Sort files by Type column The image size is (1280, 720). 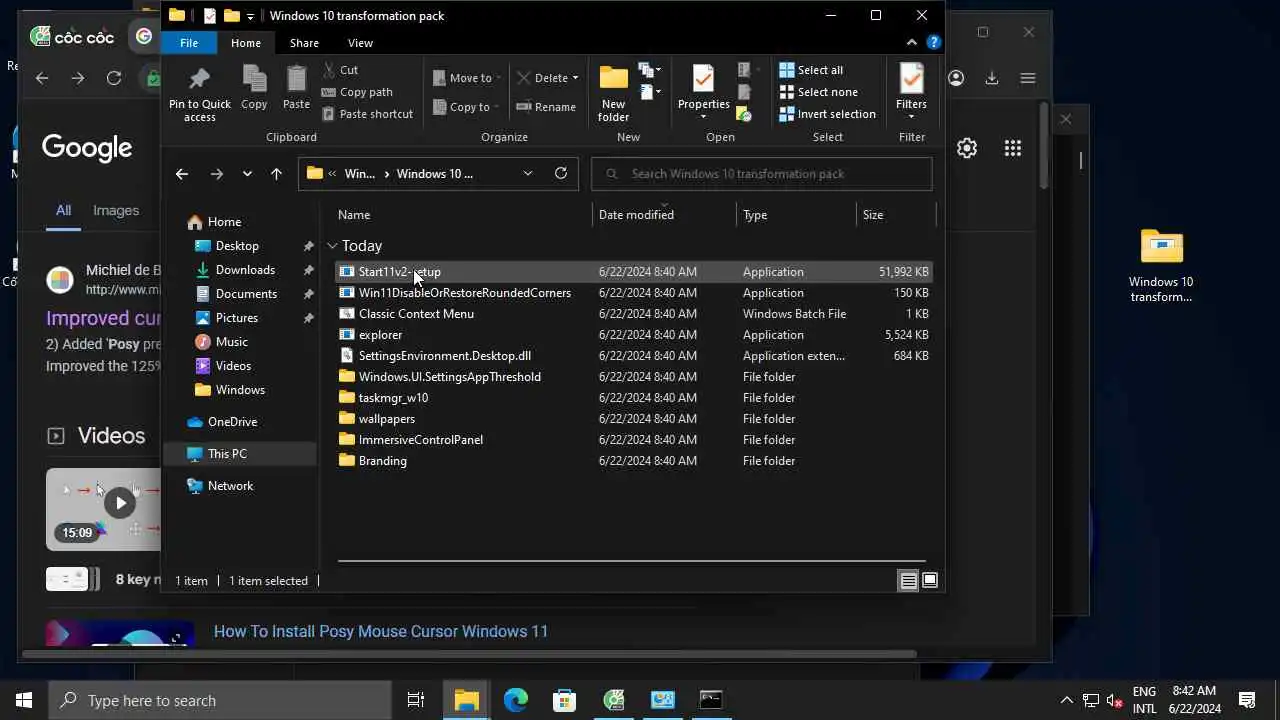755,215
